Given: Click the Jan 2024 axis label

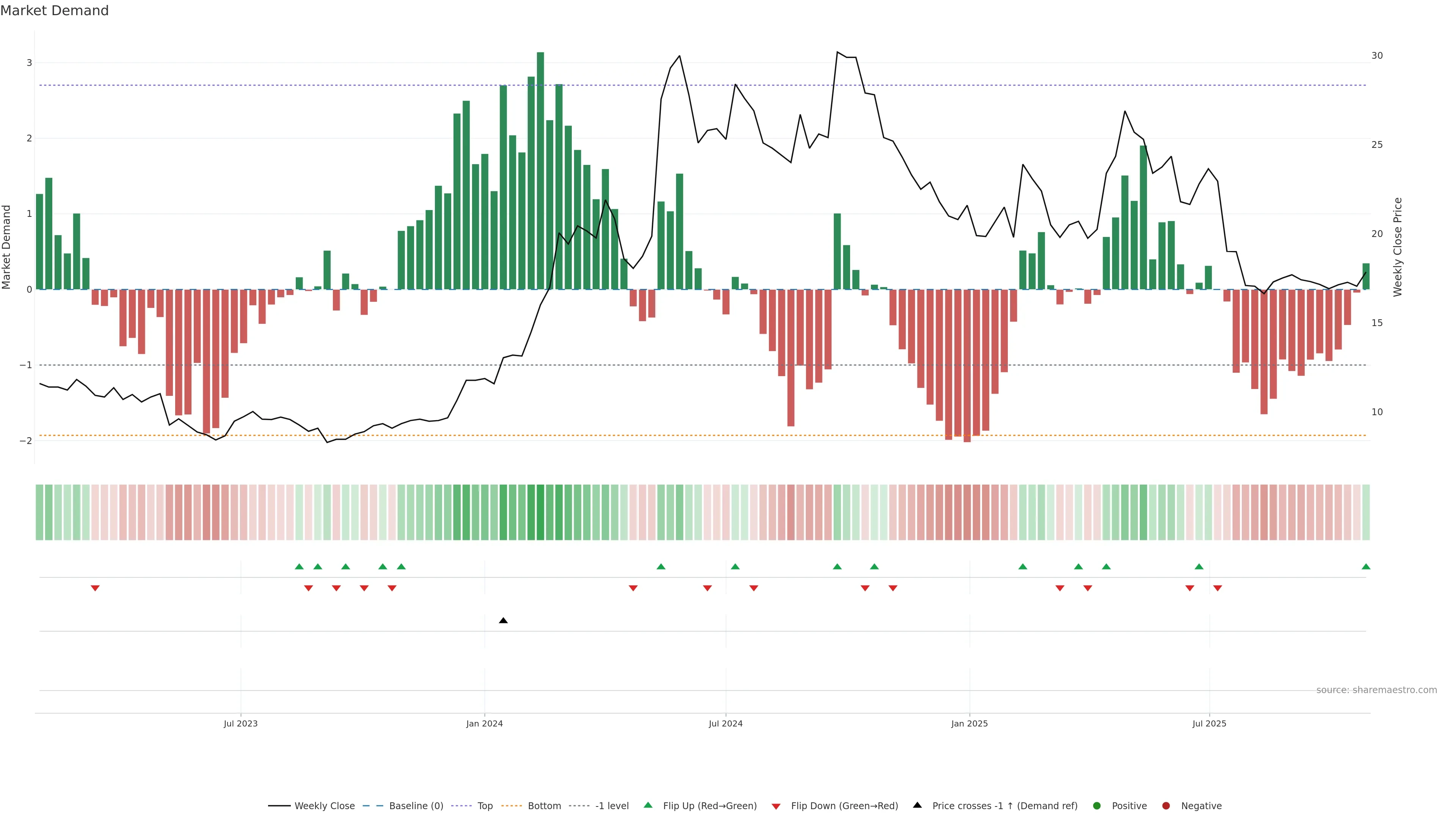Looking at the screenshot, I should (485, 723).
